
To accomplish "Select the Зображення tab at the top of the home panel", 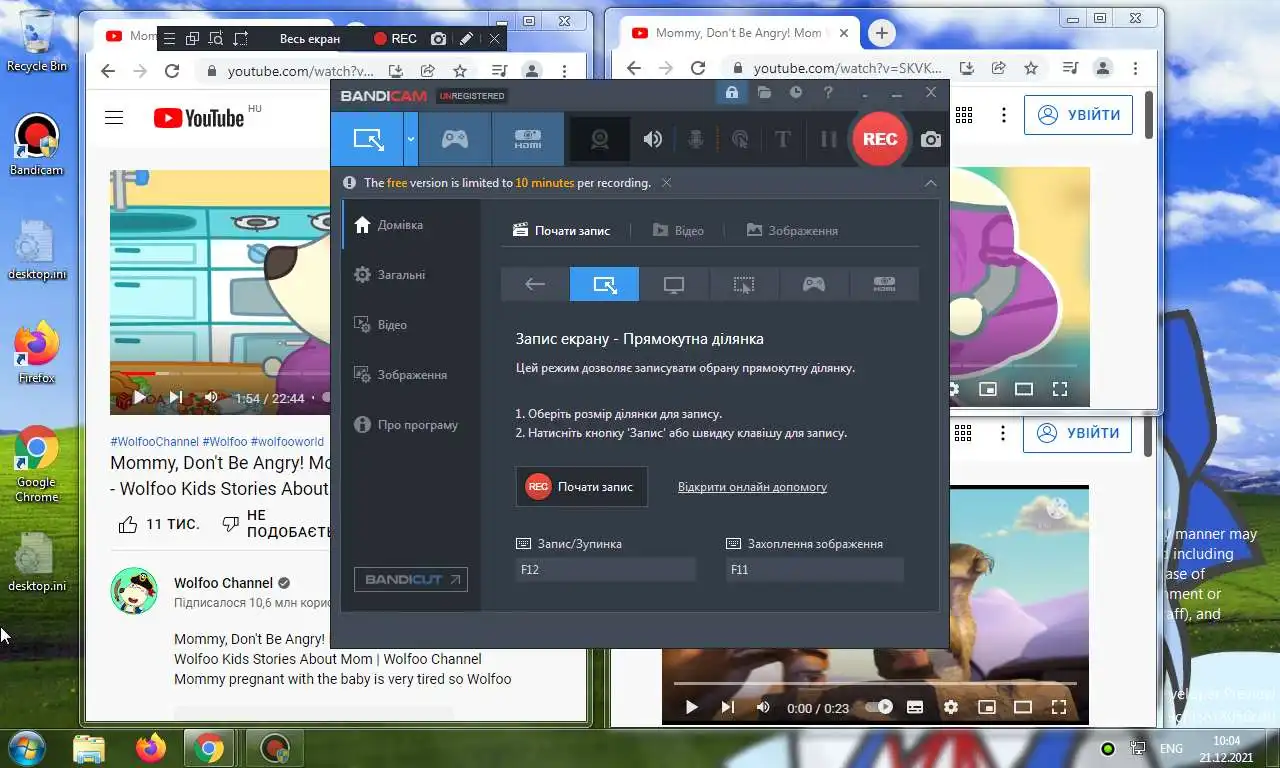I will (792, 230).
